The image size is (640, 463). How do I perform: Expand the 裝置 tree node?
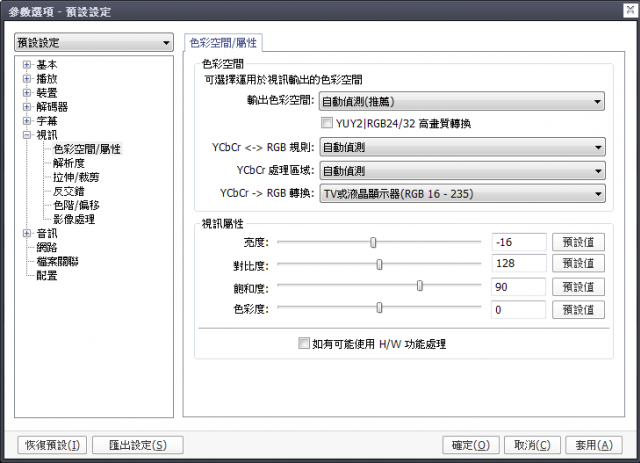tap(27, 93)
